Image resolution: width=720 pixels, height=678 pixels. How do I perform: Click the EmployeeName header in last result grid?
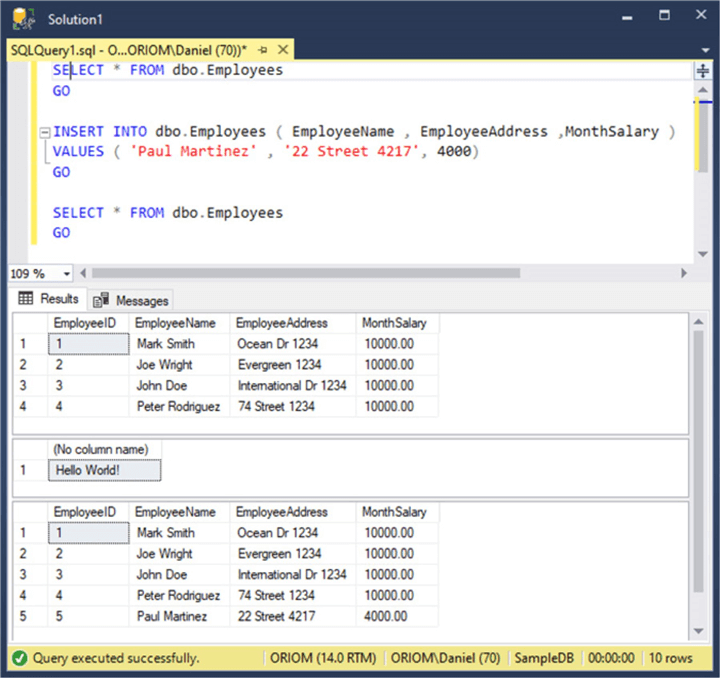click(175, 512)
